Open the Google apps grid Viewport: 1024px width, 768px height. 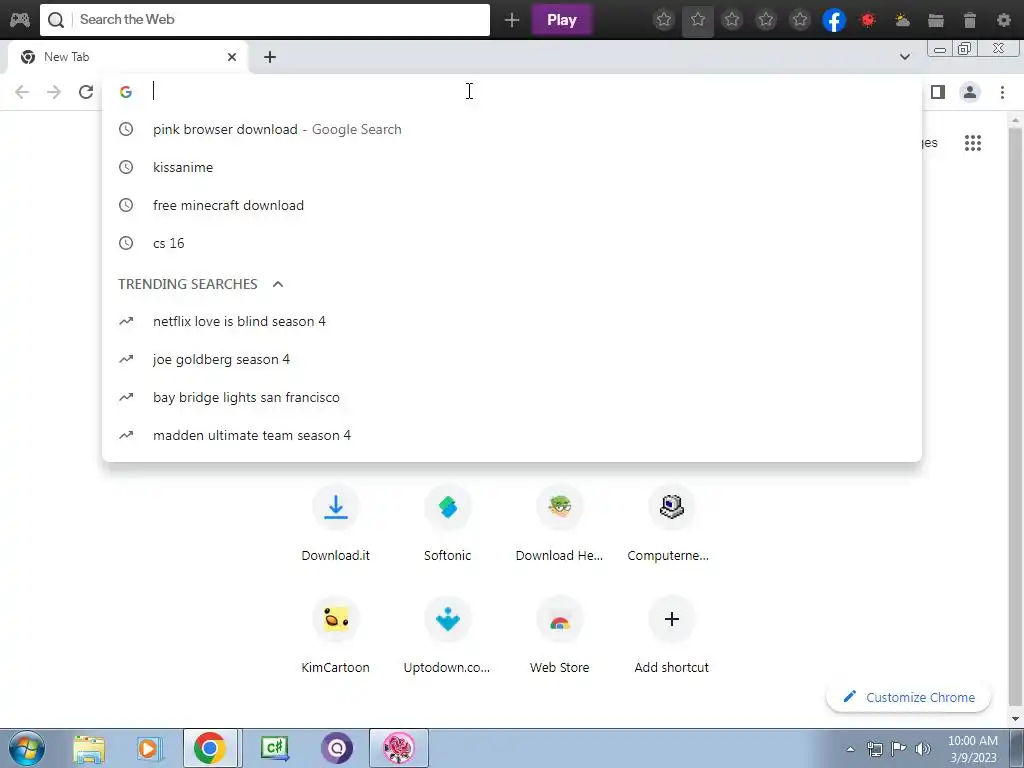973,143
